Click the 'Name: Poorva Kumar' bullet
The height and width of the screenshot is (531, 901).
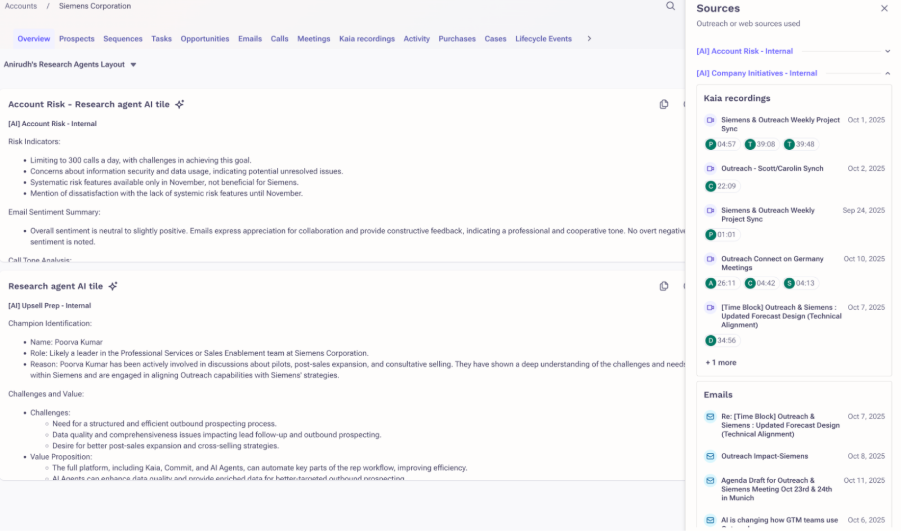click(x=66, y=342)
